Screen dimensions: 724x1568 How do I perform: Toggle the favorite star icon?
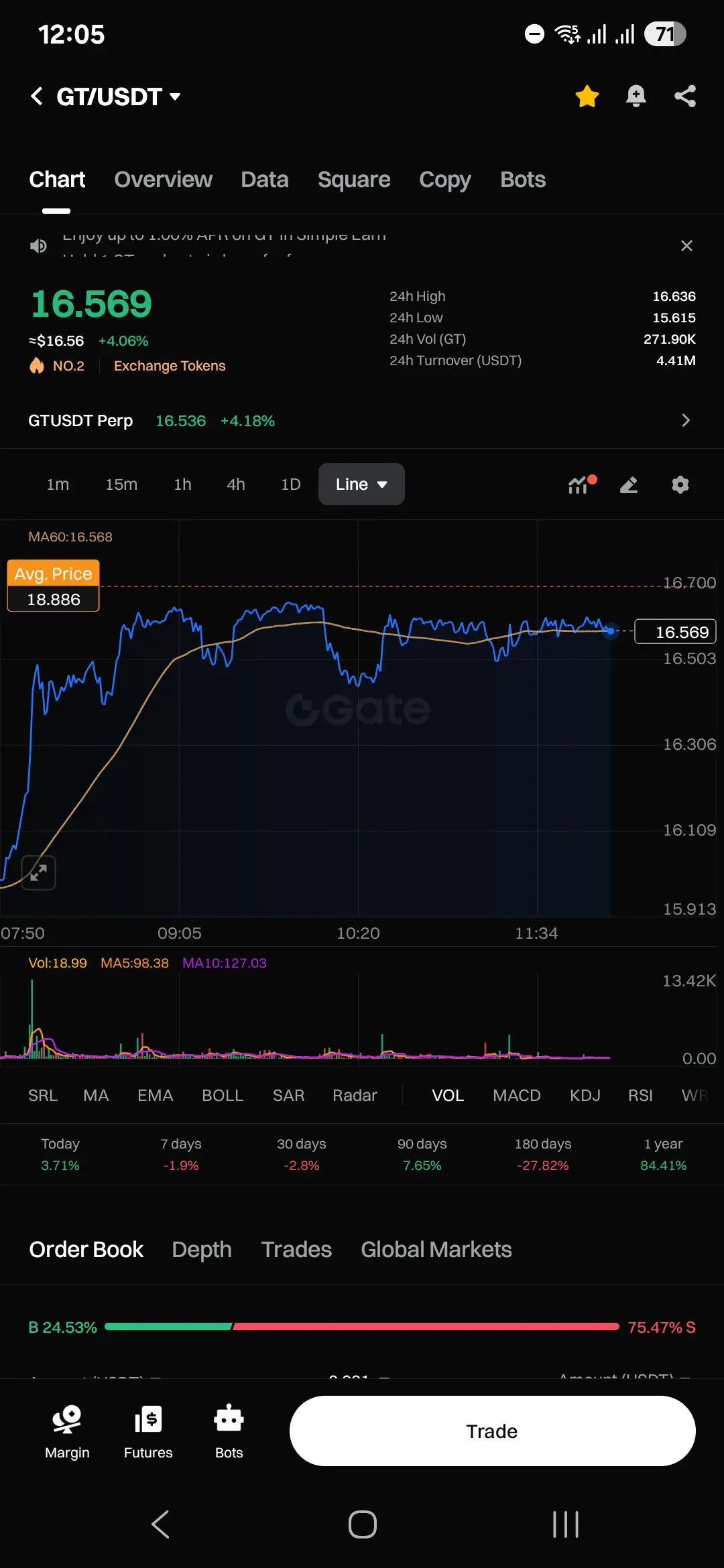(587, 96)
